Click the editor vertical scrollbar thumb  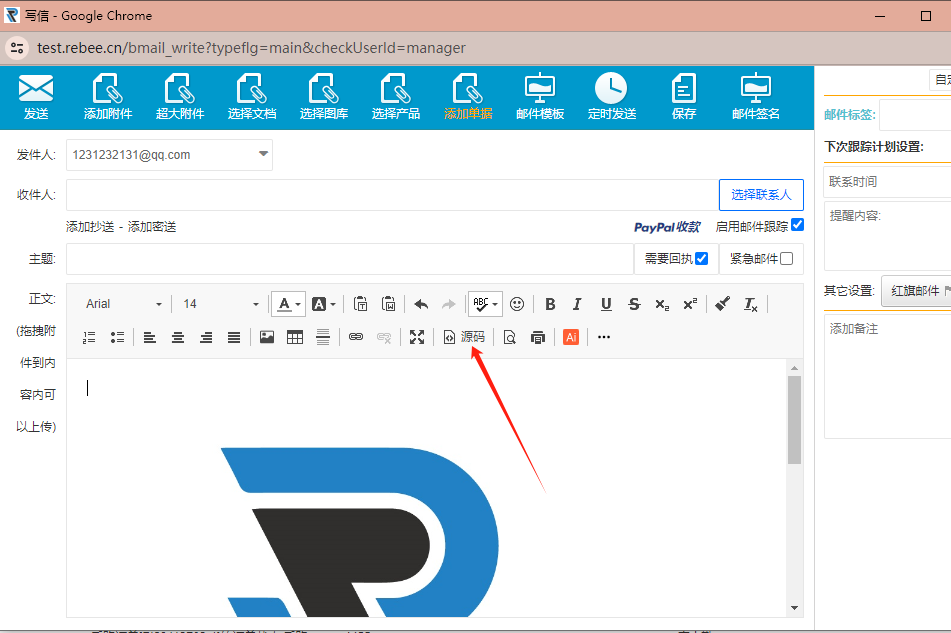pyautogui.click(x=795, y=420)
